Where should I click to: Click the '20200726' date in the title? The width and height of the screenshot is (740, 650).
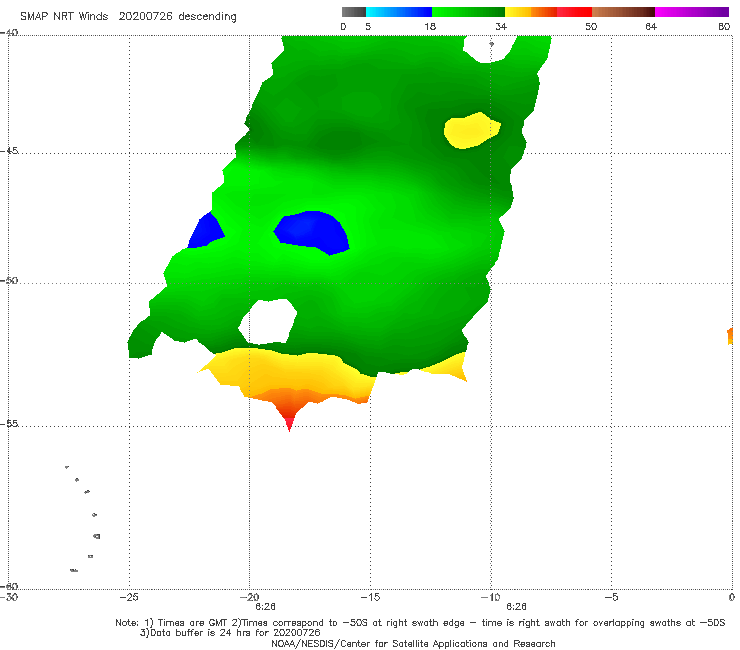tap(145, 16)
